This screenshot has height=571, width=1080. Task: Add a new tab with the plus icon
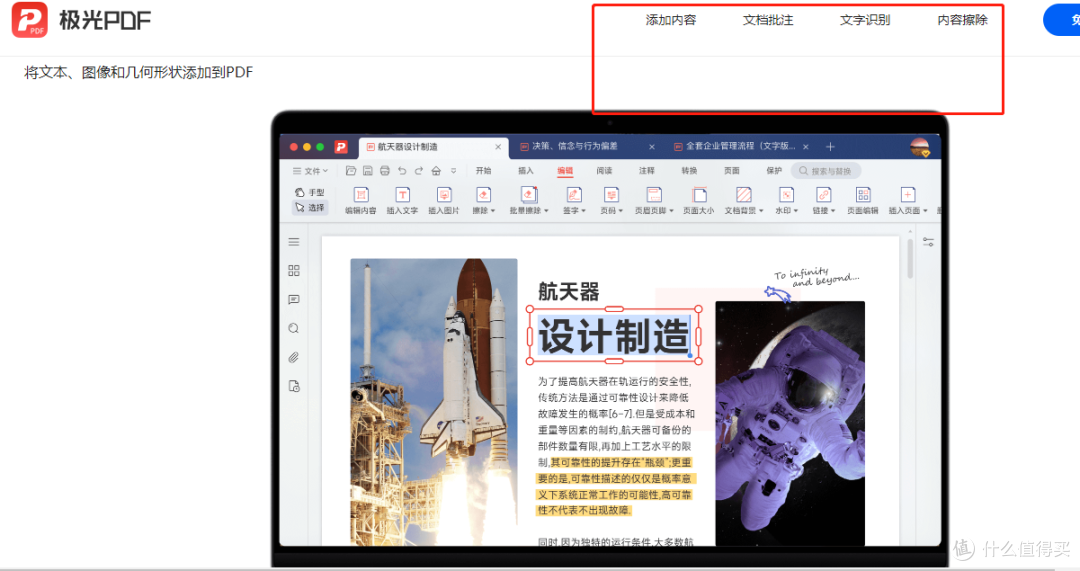(x=830, y=147)
